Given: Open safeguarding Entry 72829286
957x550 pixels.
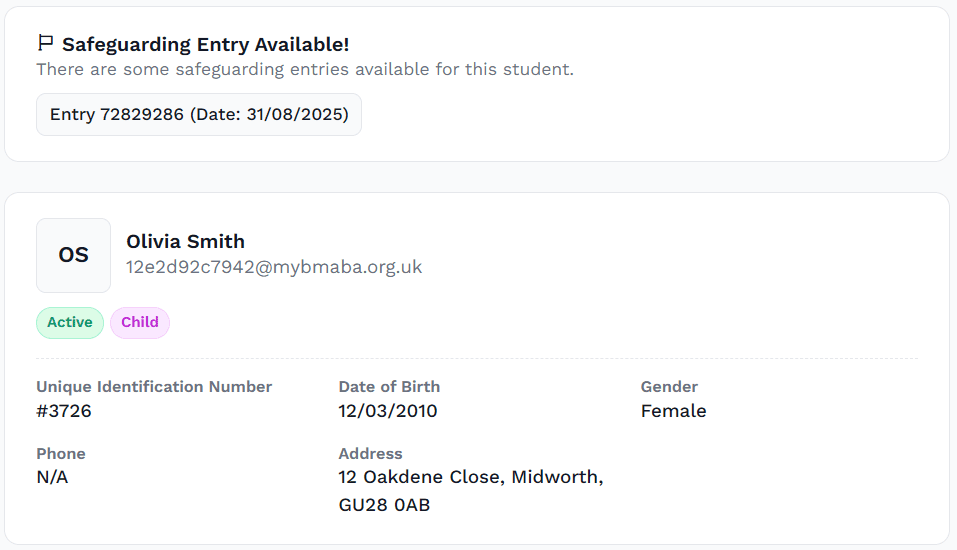Looking at the screenshot, I should click(x=199, y=115).
